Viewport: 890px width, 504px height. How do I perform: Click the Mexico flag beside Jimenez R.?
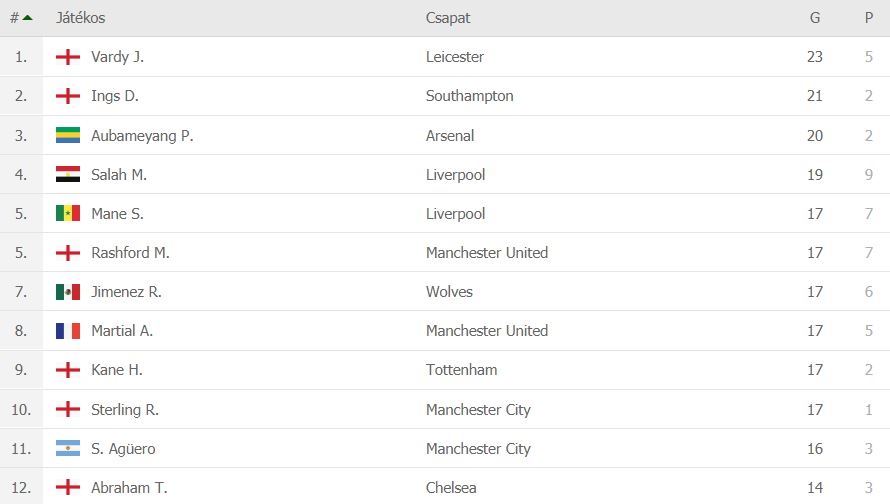[68, 292]
